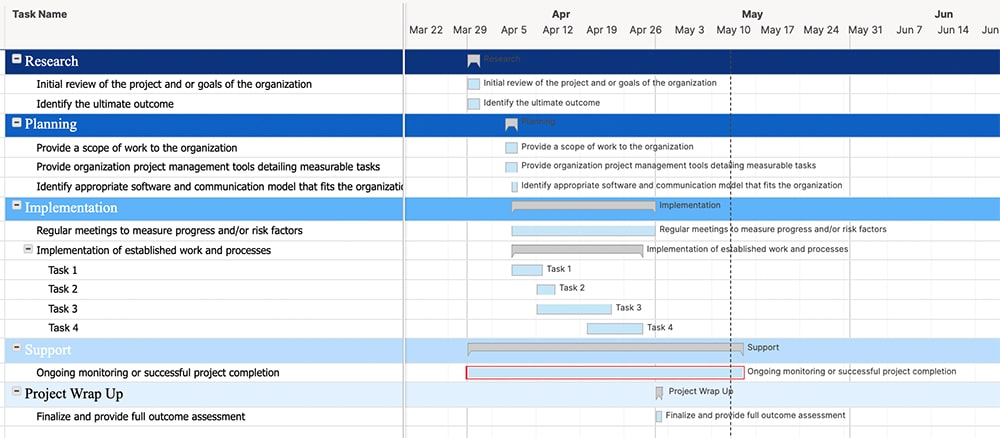This screenshot has width=1000, height=438.
Task: Click the May 3 week header
Action: point(690,30)
